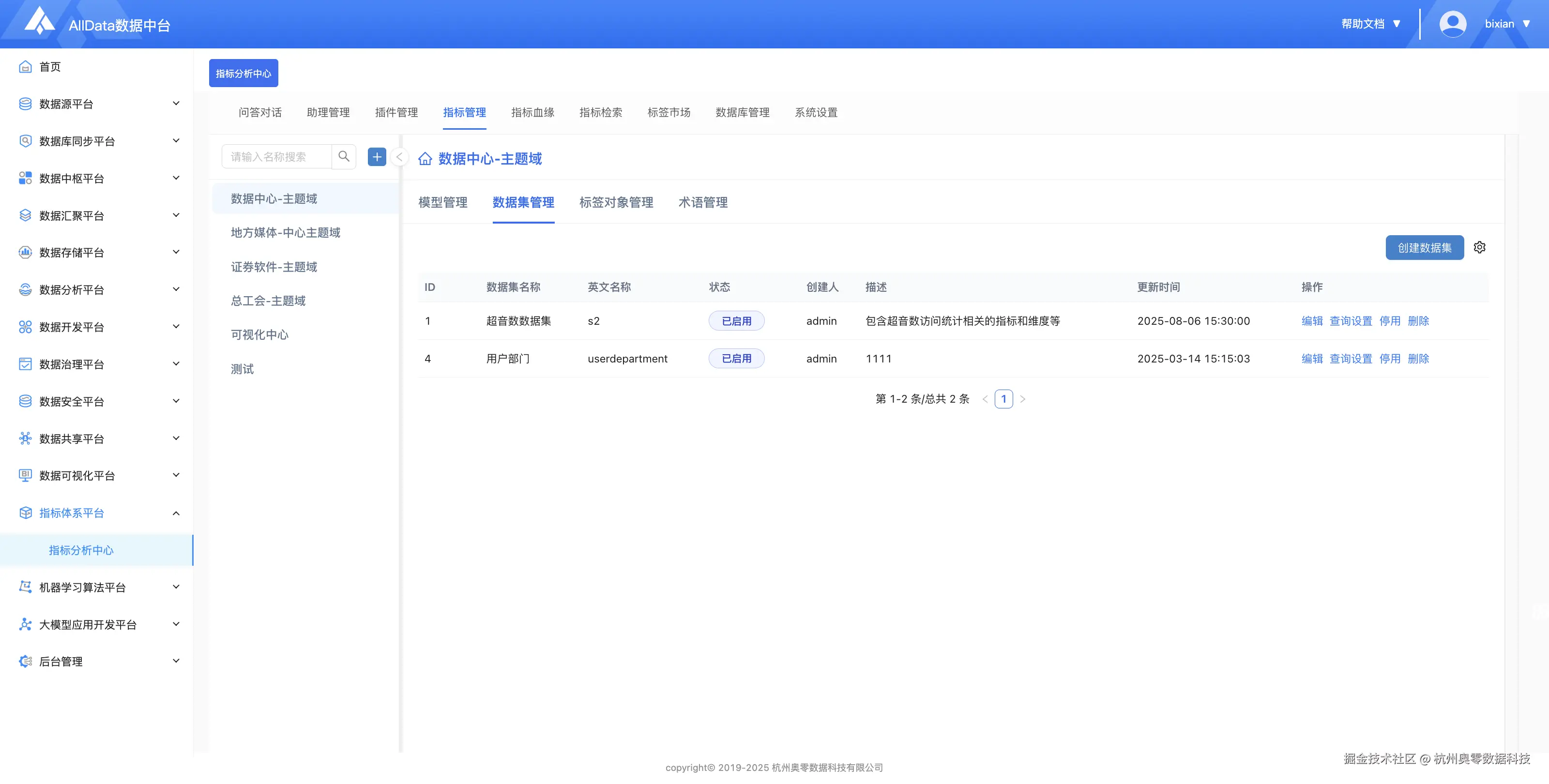Select 证券软件-主题域 in the domain list
This screenshot has height=784, width=1549.
coord(273,266)
